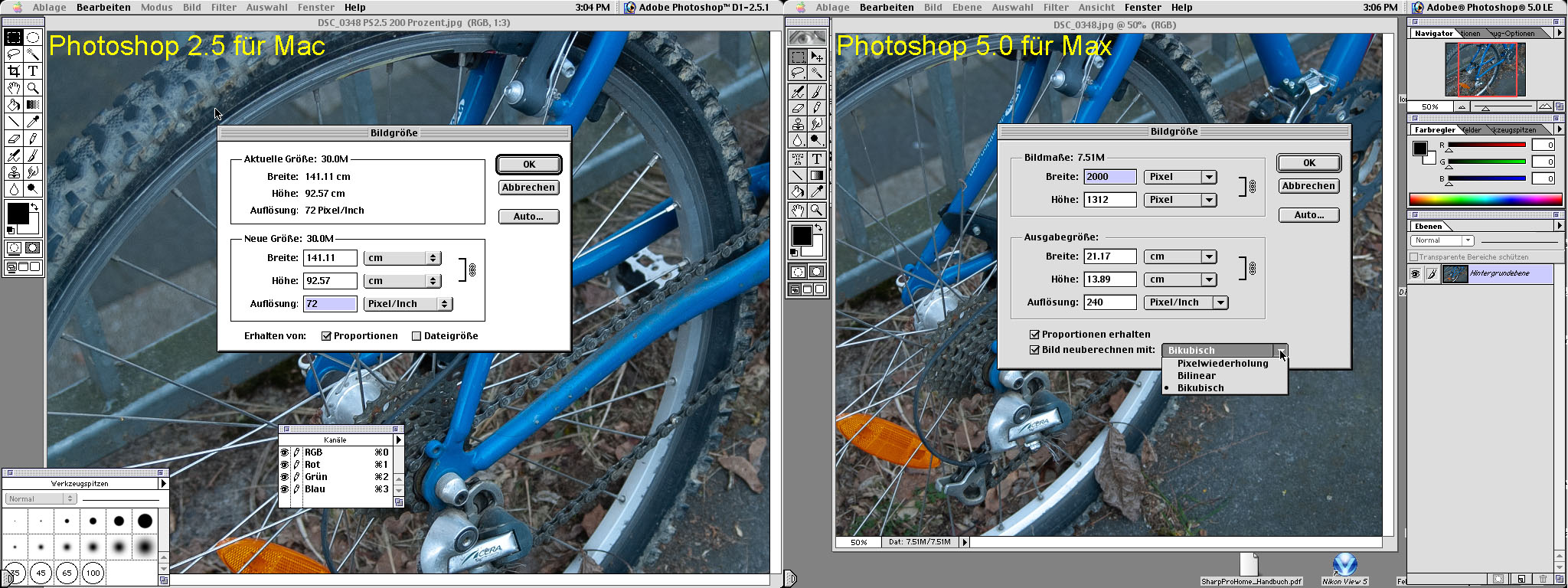
Task: Click Auto... in Photoshop 2.5 dialog
Action: point(528,217)
